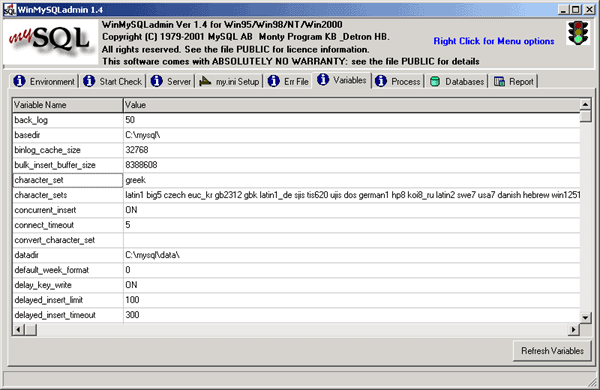Click the info icon on Err File tab
This screenshot has height=390, width=600.
coord(274,81)
